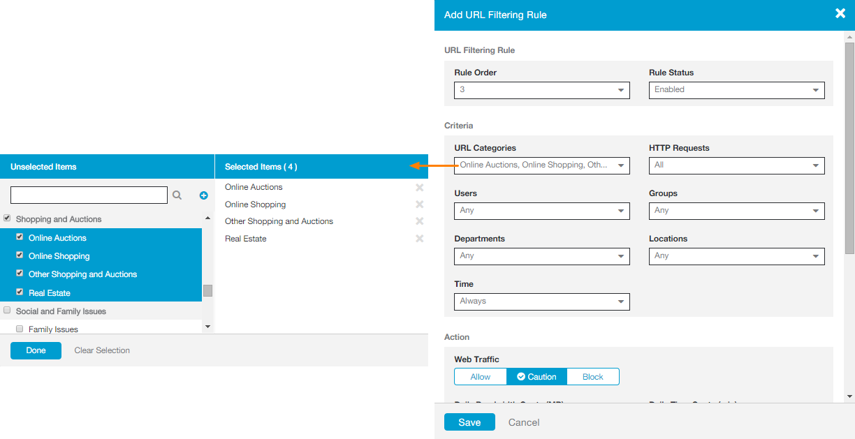Remove Online Shopping from selected items
Image resolution: width=855 pixels, height=439 pixels.
click(419, 205)
